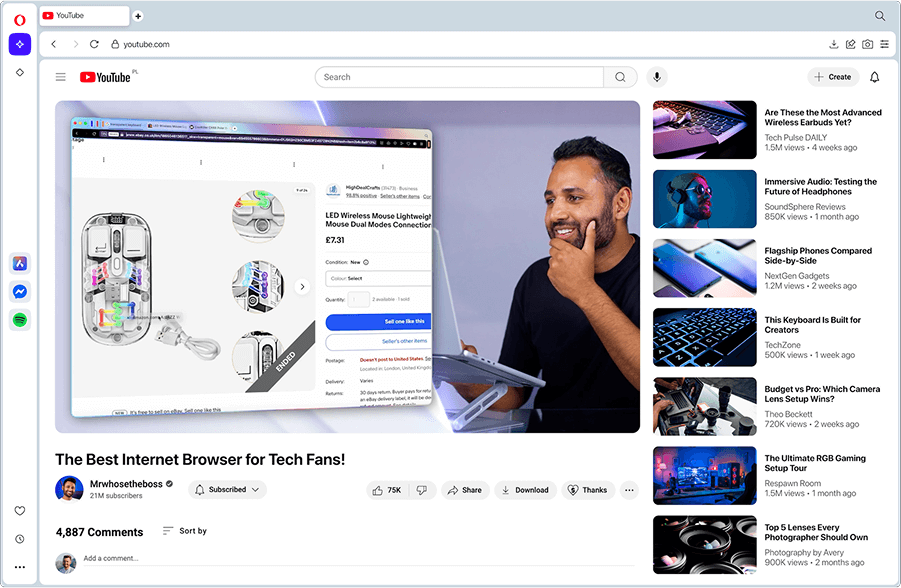
Task: Click the Opera logo menu icon
Action: pos(20,20)
